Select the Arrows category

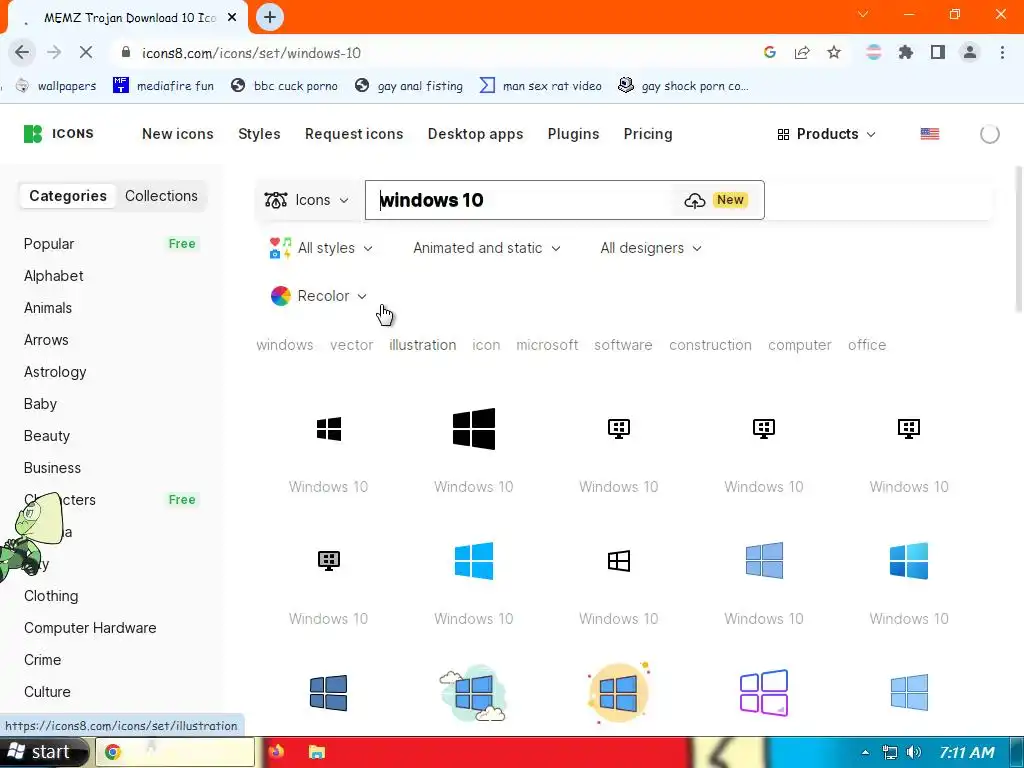coord(46,340)
